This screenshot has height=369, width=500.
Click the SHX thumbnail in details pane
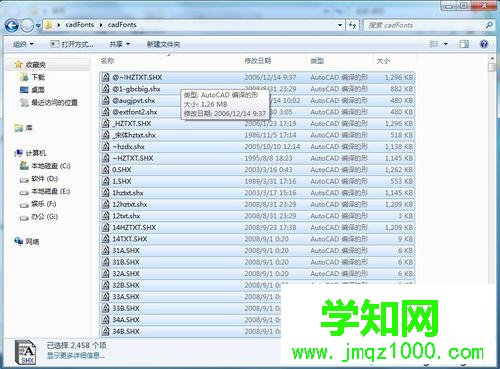(x=26, y=352)
